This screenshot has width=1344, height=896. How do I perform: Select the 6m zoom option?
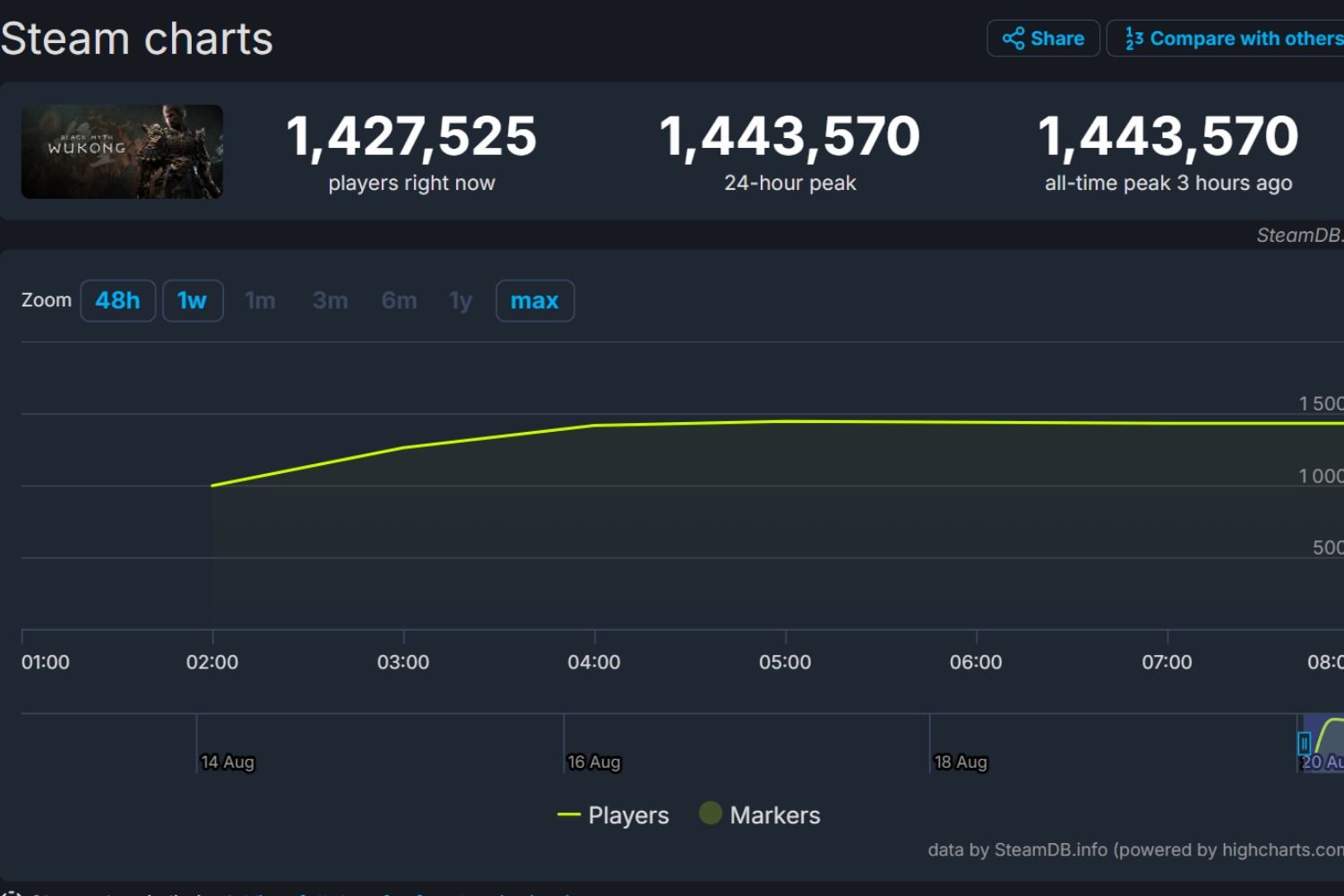399,300
